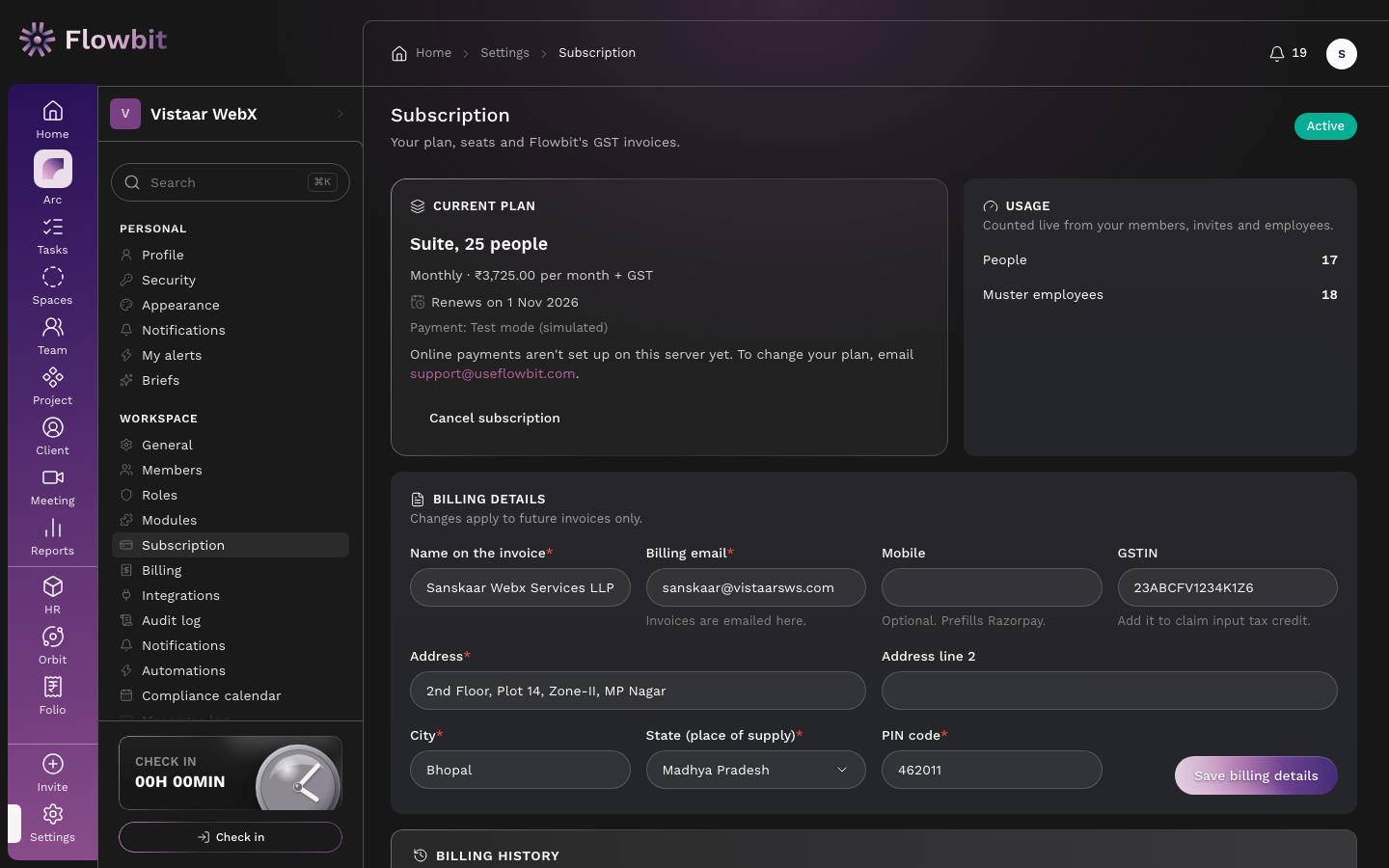Open the Project module icon
Viewport: 1389px width, 868px height.
tap(53, 378)
